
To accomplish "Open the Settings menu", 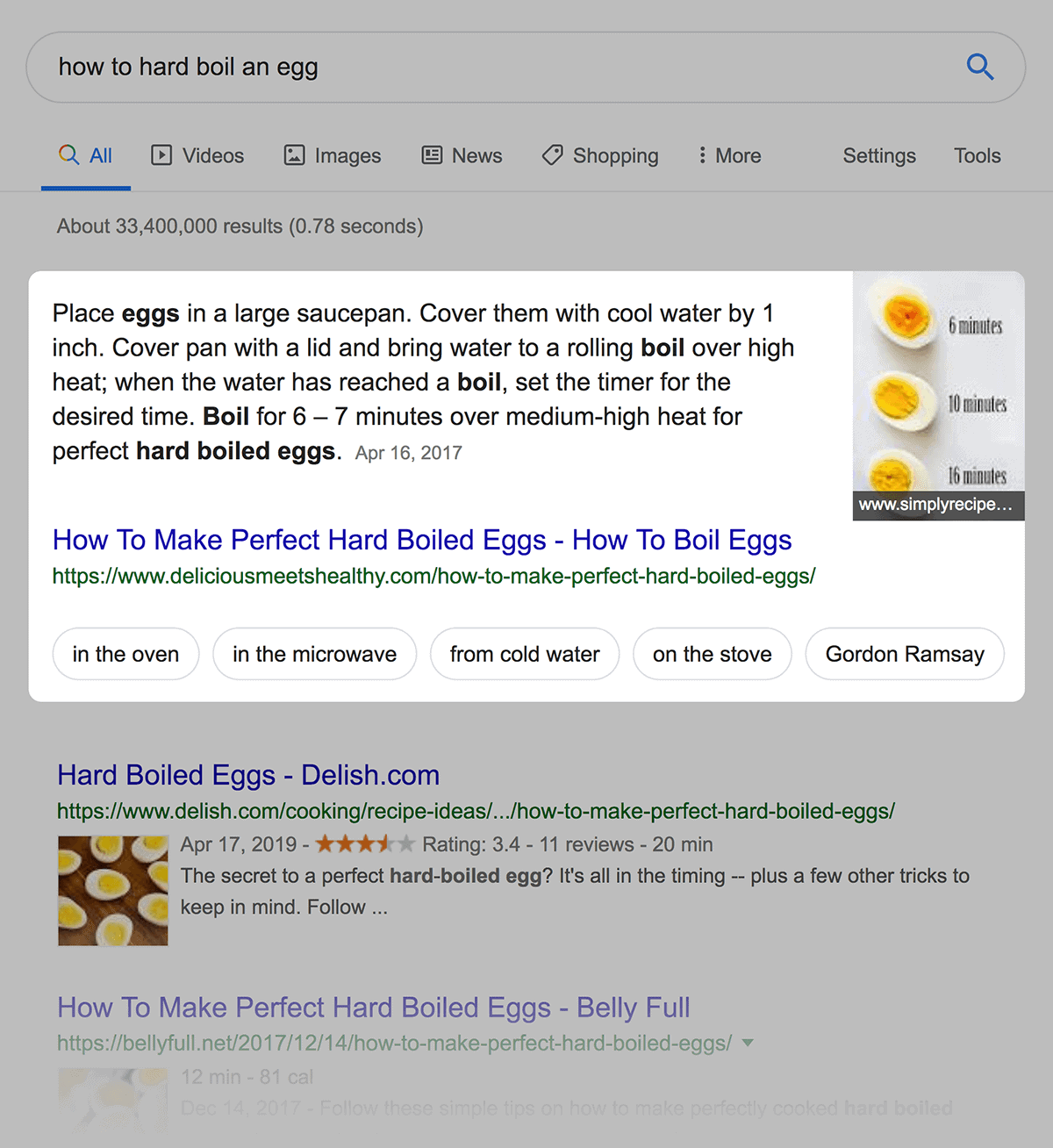I will pyautogui.click(x=879, y=155).
